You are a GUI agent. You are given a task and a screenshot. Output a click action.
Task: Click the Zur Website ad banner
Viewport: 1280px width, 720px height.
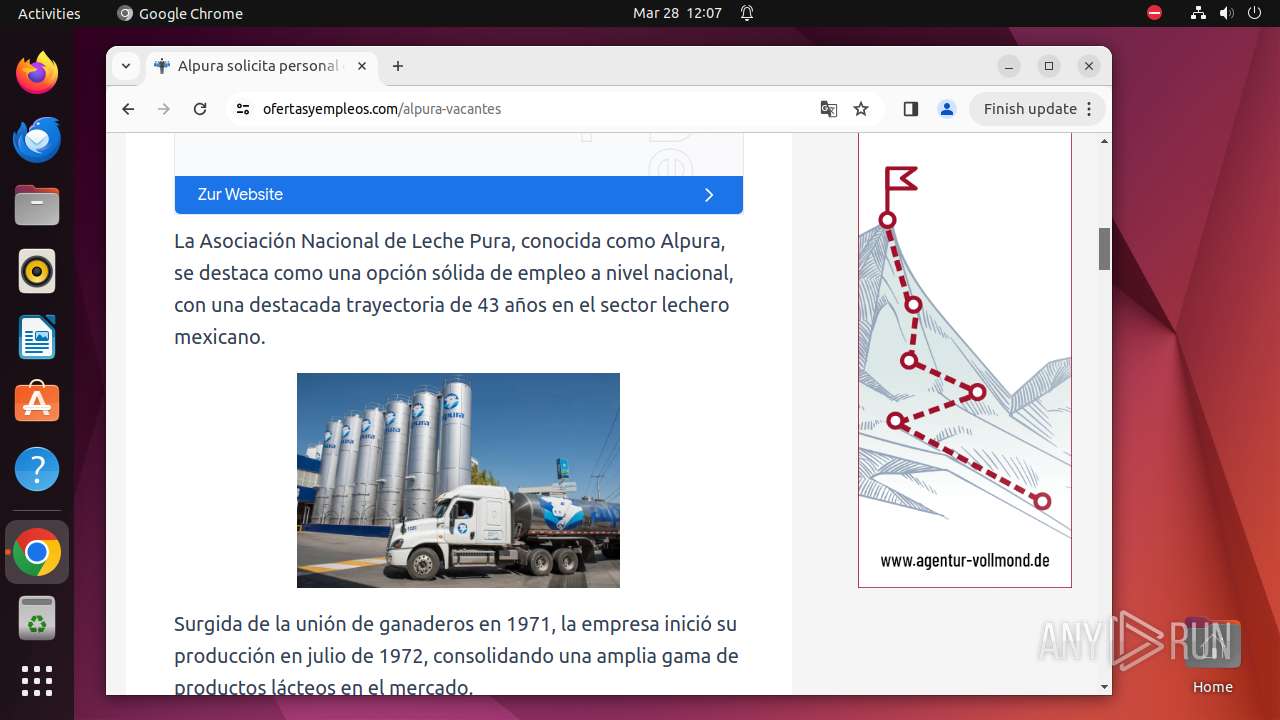(459, 194)
